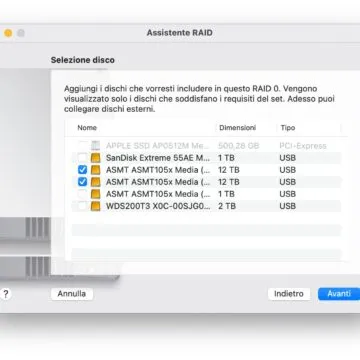Click the 1 TB ASMT105x drive icon
The image size is (360, 360).
click(x=96, y=194)
